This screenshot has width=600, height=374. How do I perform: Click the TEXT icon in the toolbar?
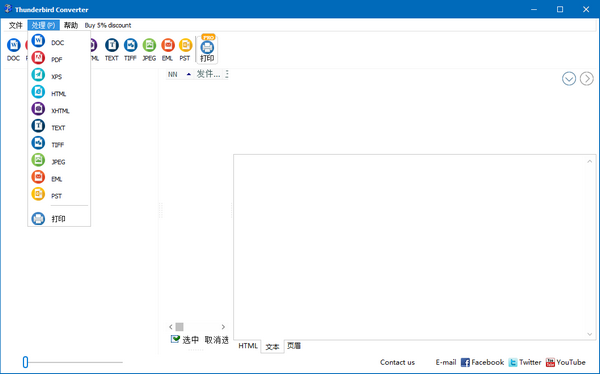112,50
